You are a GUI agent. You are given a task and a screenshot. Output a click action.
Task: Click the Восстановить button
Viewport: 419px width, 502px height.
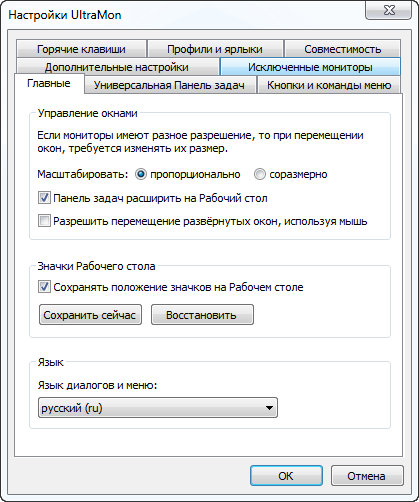coord(202,314)
